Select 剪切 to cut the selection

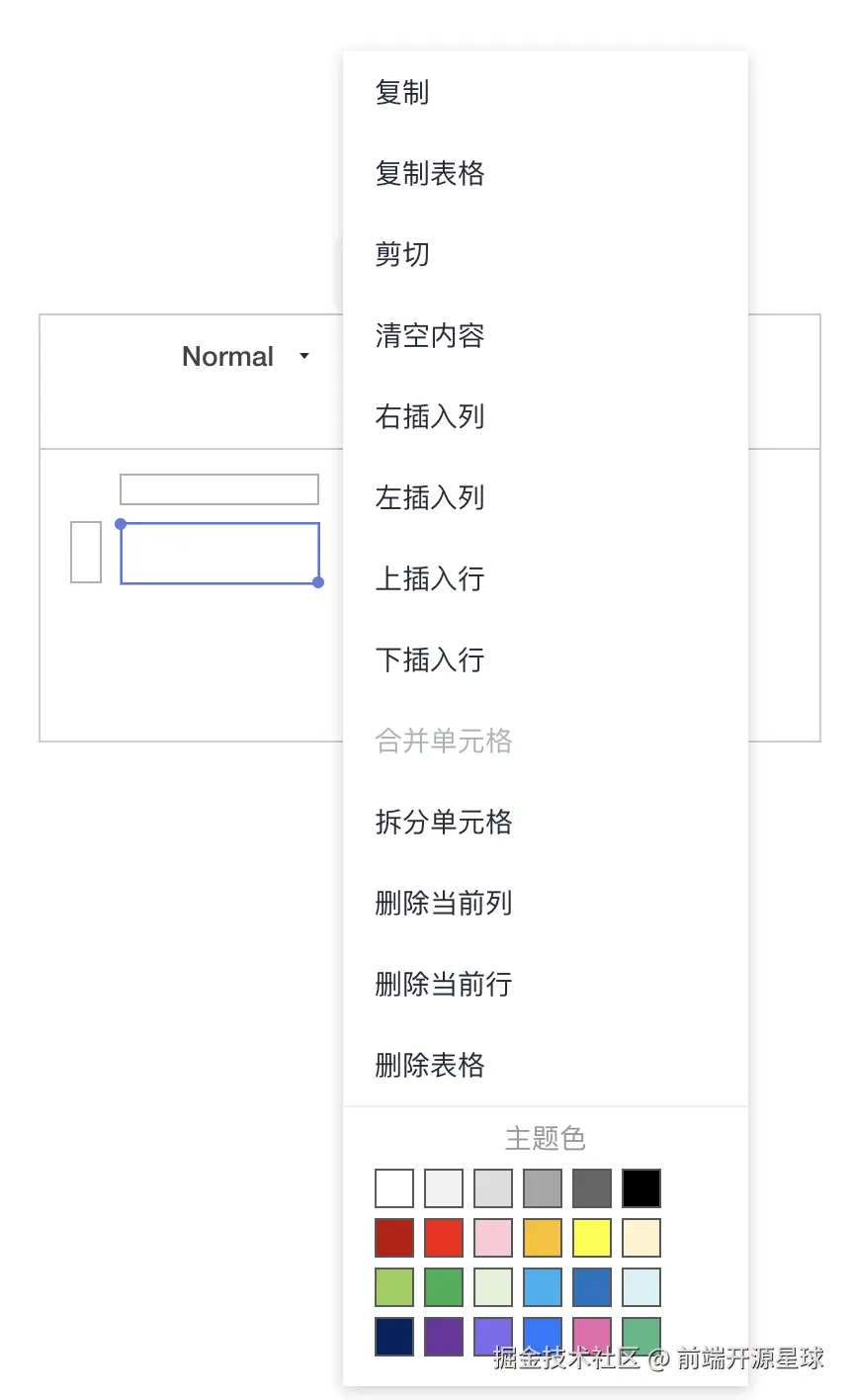tap(401, 254)
